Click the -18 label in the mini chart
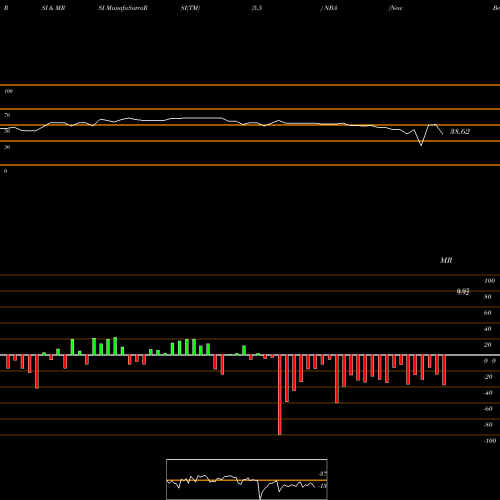Screen dimensions: 500x500 (322, 486)
